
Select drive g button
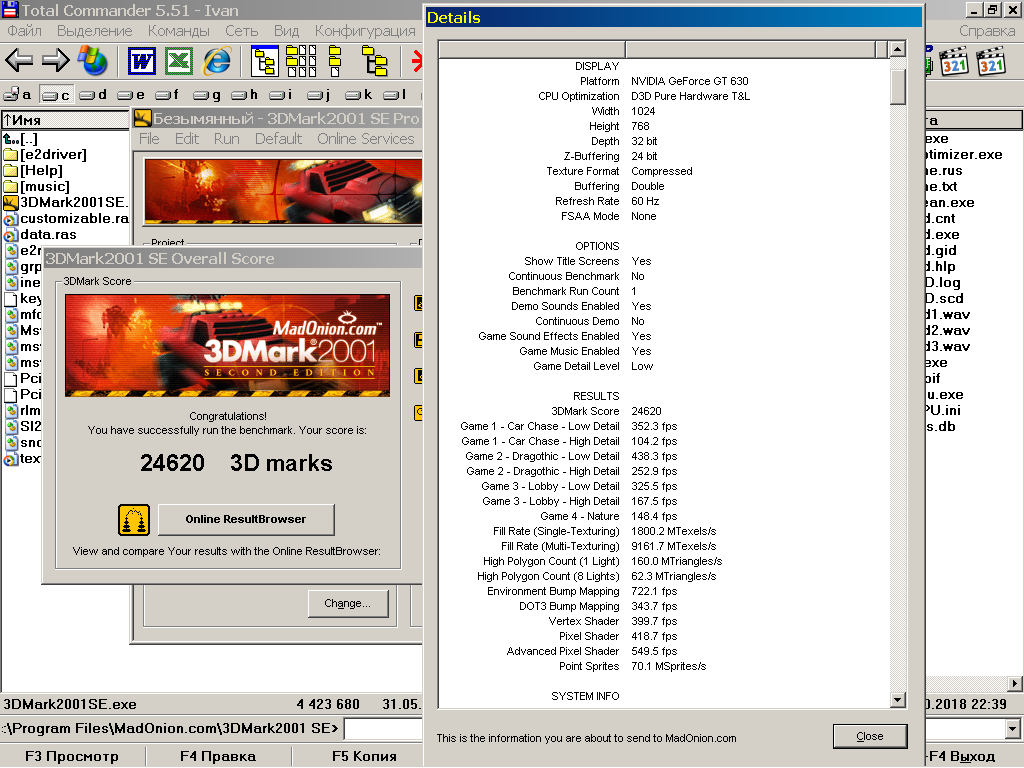click(208, 95)
